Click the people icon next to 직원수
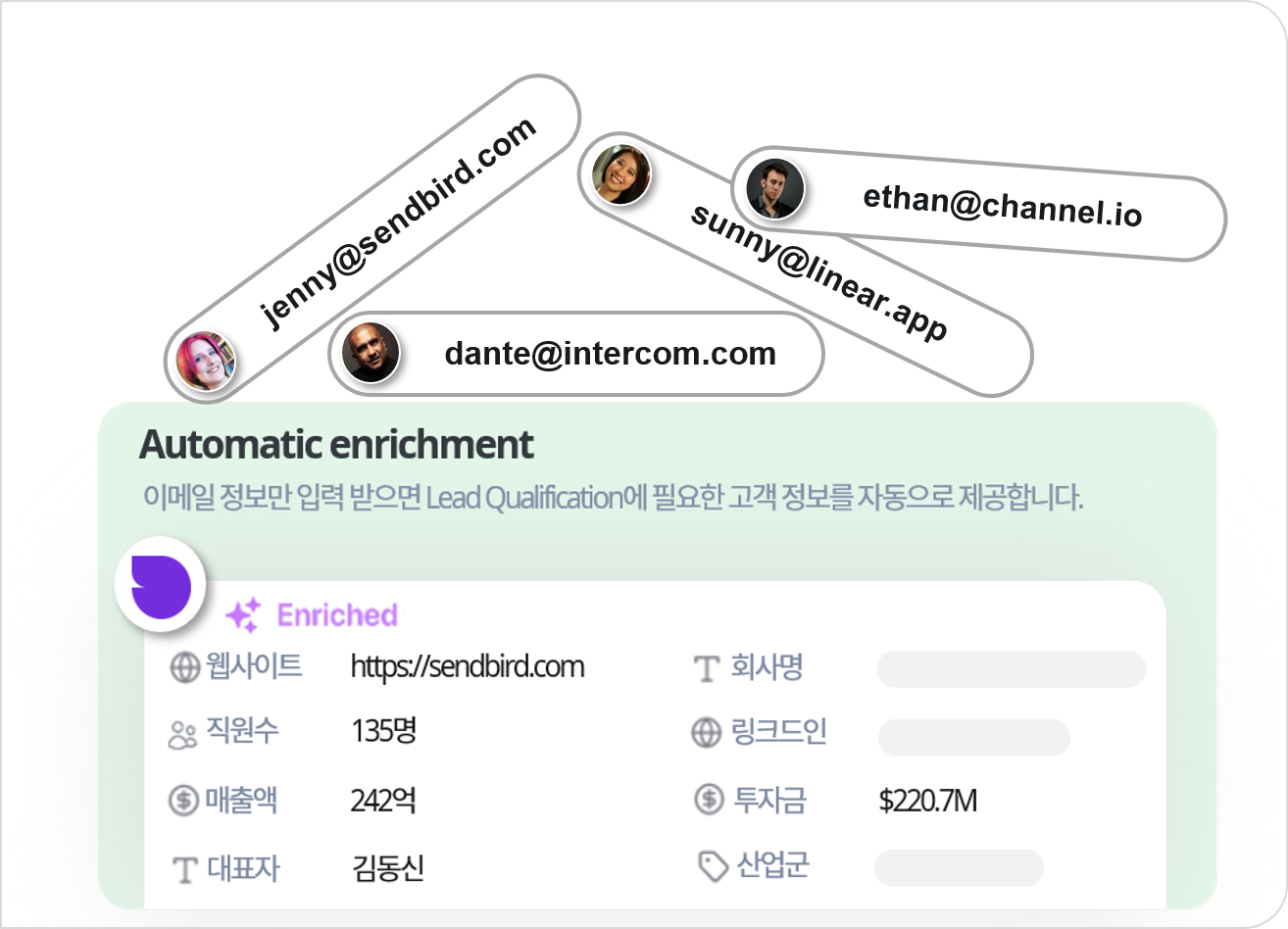Screen dimensions: 1288x929 (x=183, y=734)
